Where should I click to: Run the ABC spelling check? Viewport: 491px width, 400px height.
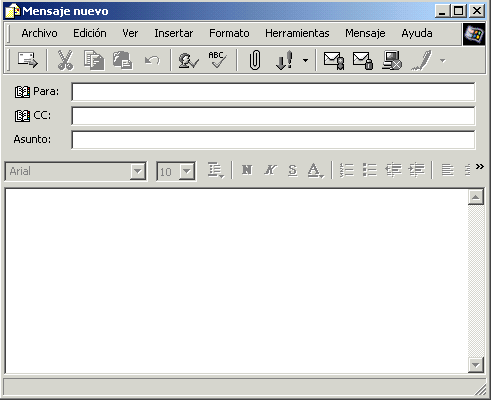coord(217,60)
